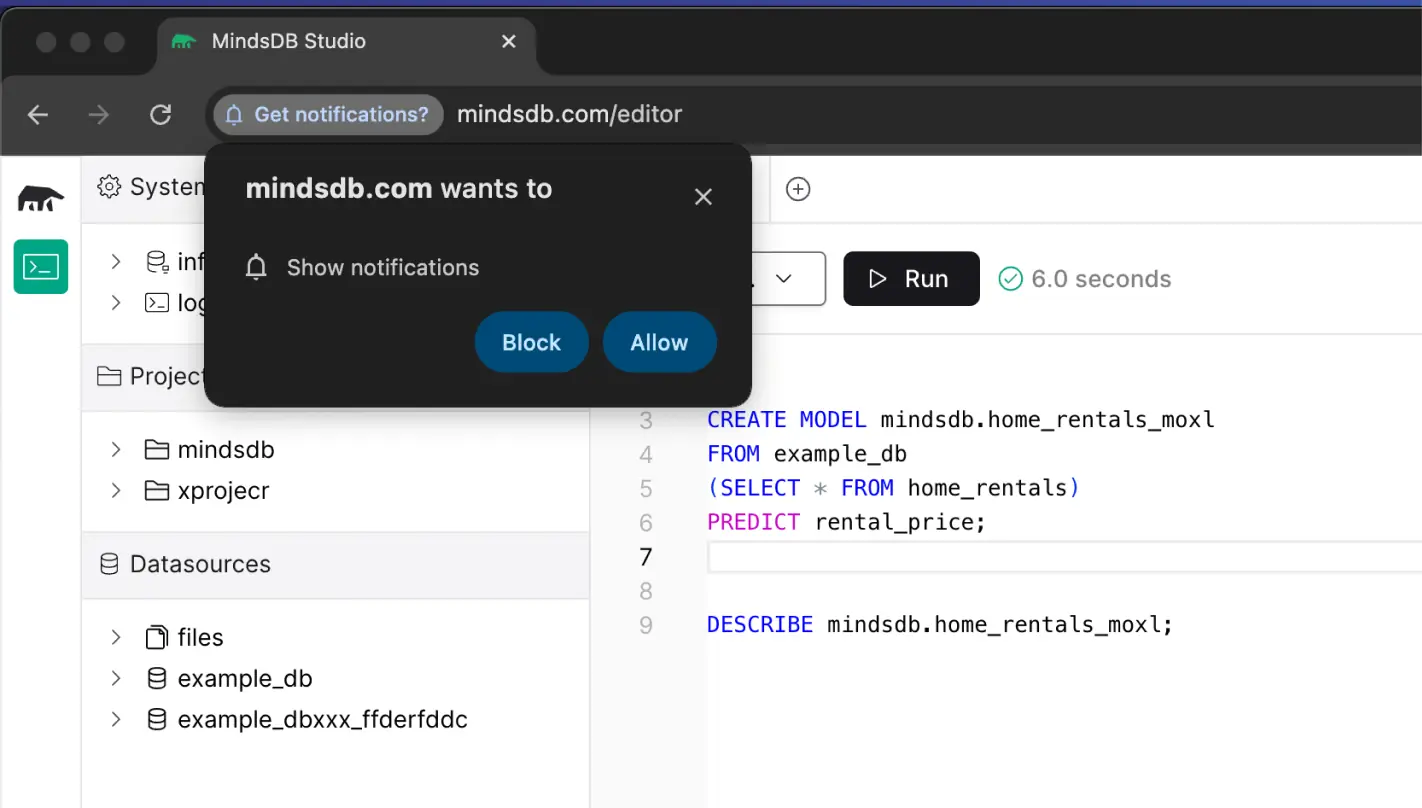Click the information schema database icon
The width and height of the screenshot is (1422, 808).
click(157, 262)
